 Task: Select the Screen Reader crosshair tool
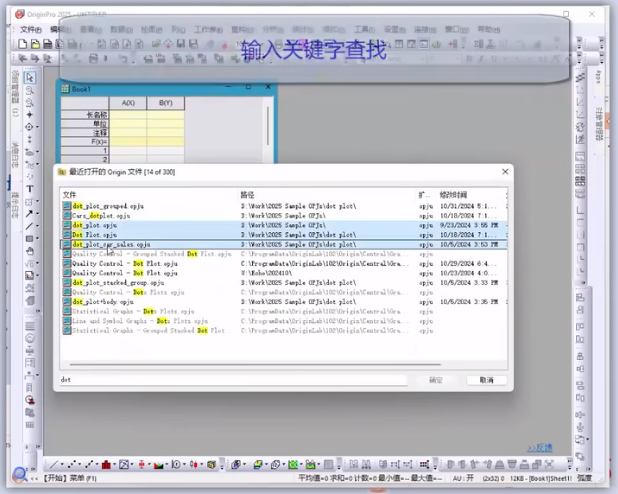30,115
